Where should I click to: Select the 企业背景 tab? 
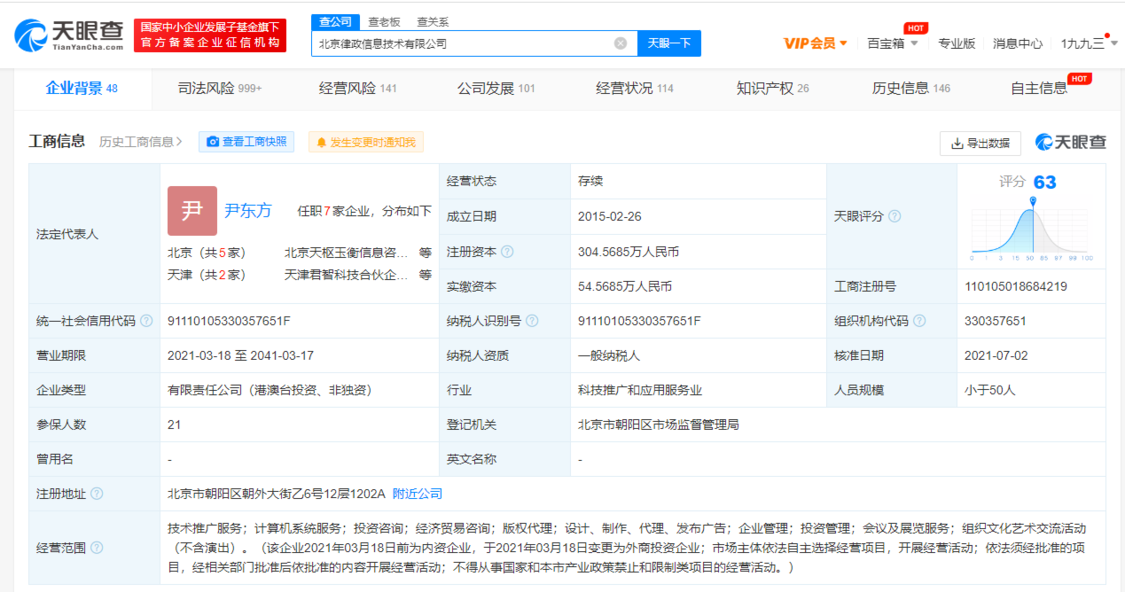pyautogui.click(x=82, y=88)
